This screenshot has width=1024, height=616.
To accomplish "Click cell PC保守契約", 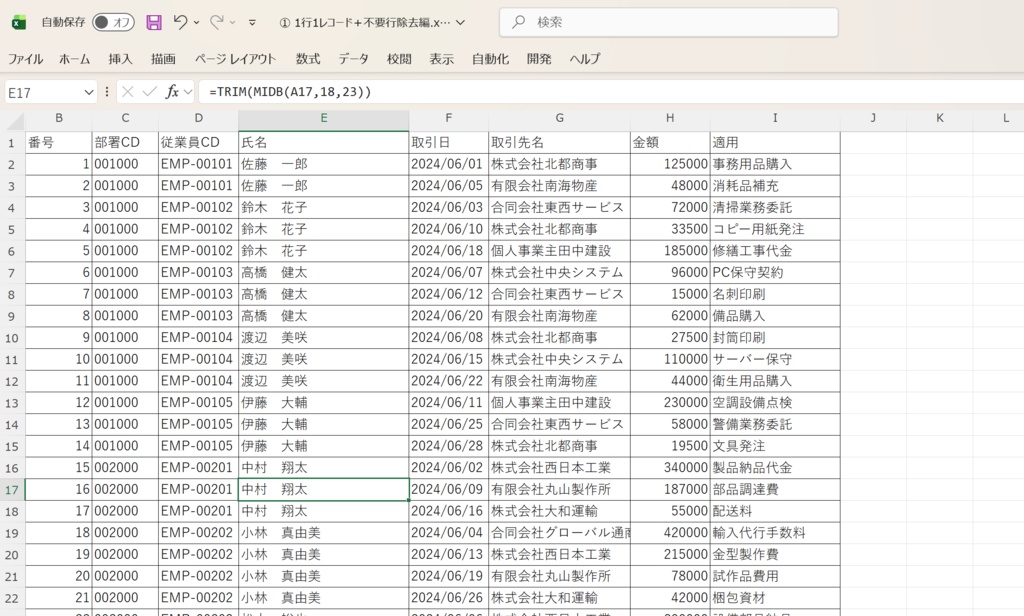I will coord(775,272).
